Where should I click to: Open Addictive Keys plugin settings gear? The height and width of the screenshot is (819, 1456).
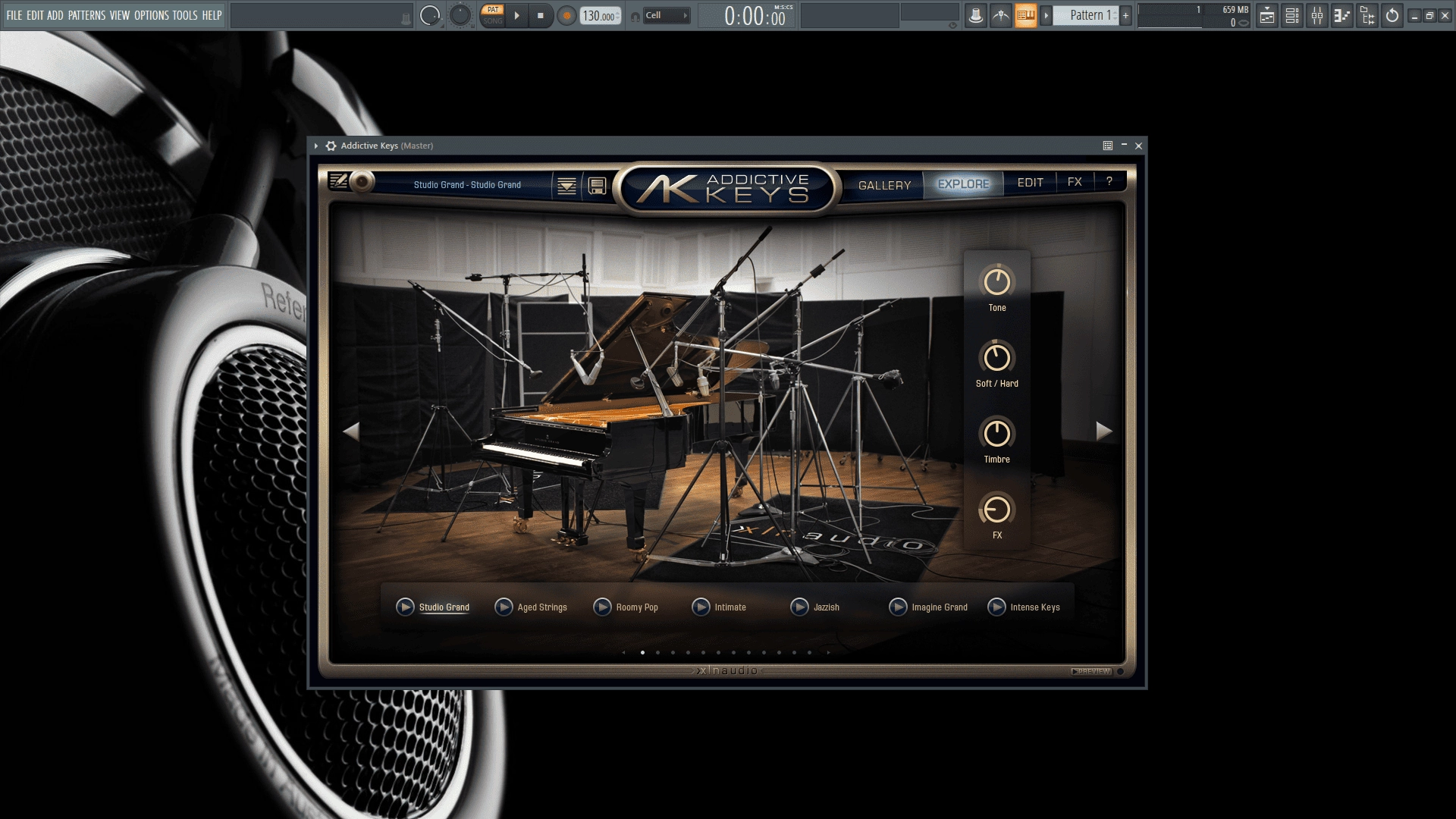pos(331,146)
